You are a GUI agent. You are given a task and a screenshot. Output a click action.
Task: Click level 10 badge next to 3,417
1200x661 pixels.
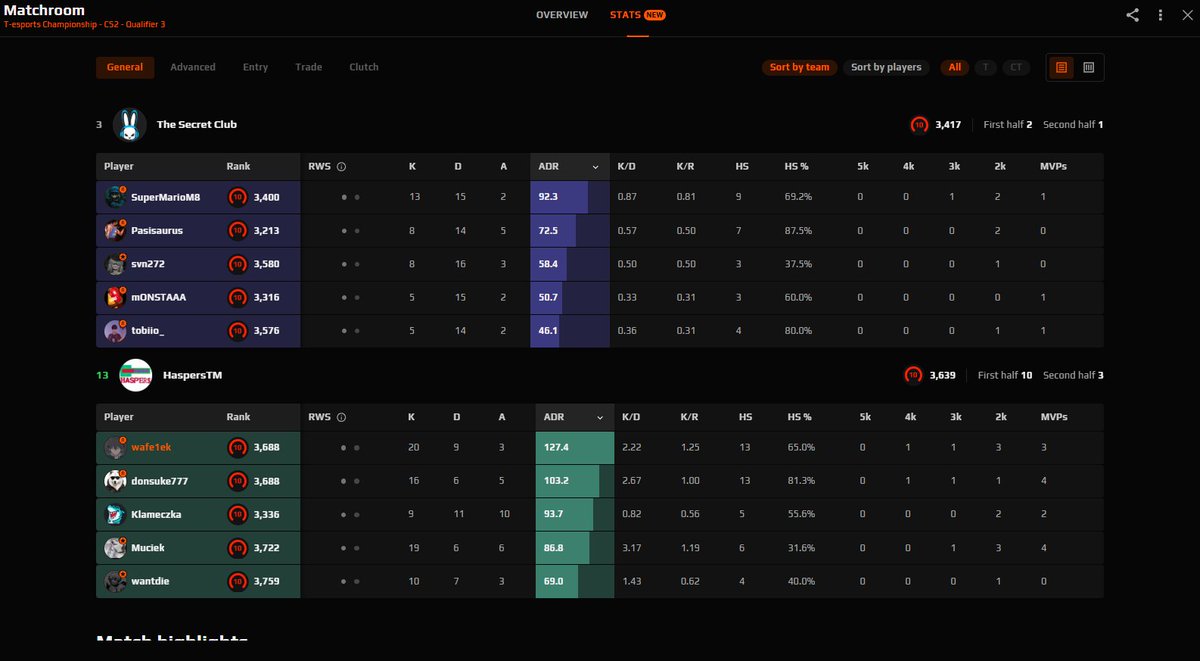tap(919, 125)
